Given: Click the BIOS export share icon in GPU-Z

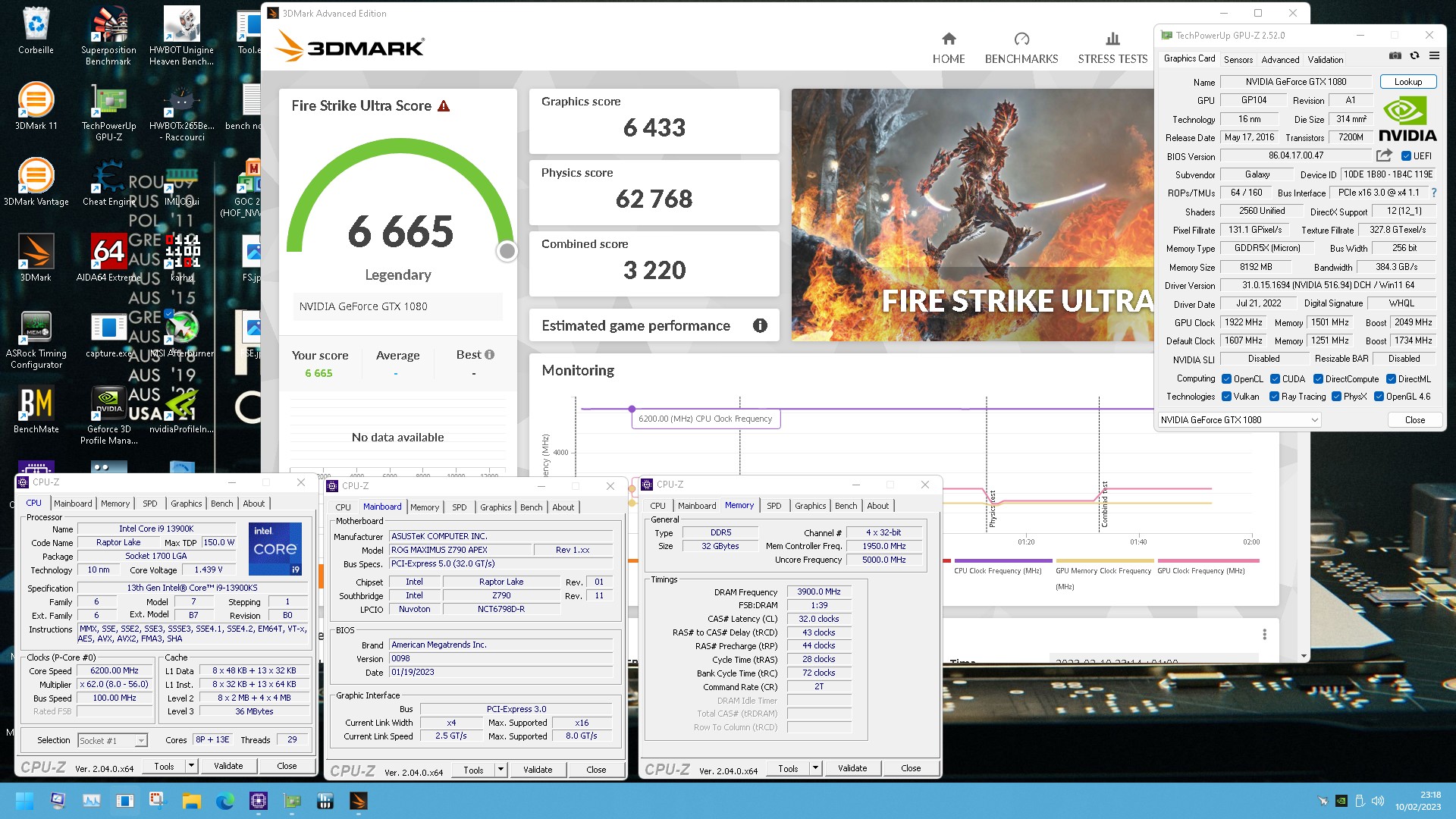Looking at the screenshot, I should pyautogui.click(x=1384, y=155).
